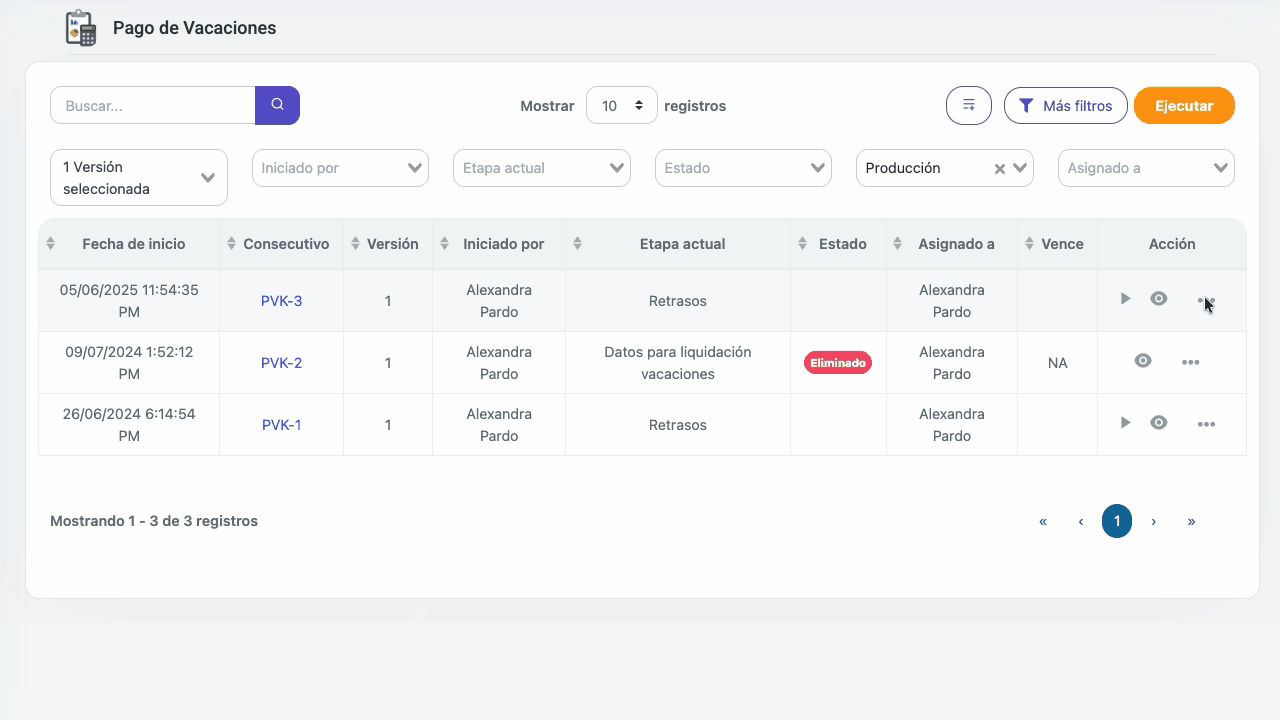Open the Producción environment dropdown arrow
Viewport: 1280px width, 720px height.
tap(1020, 168)
